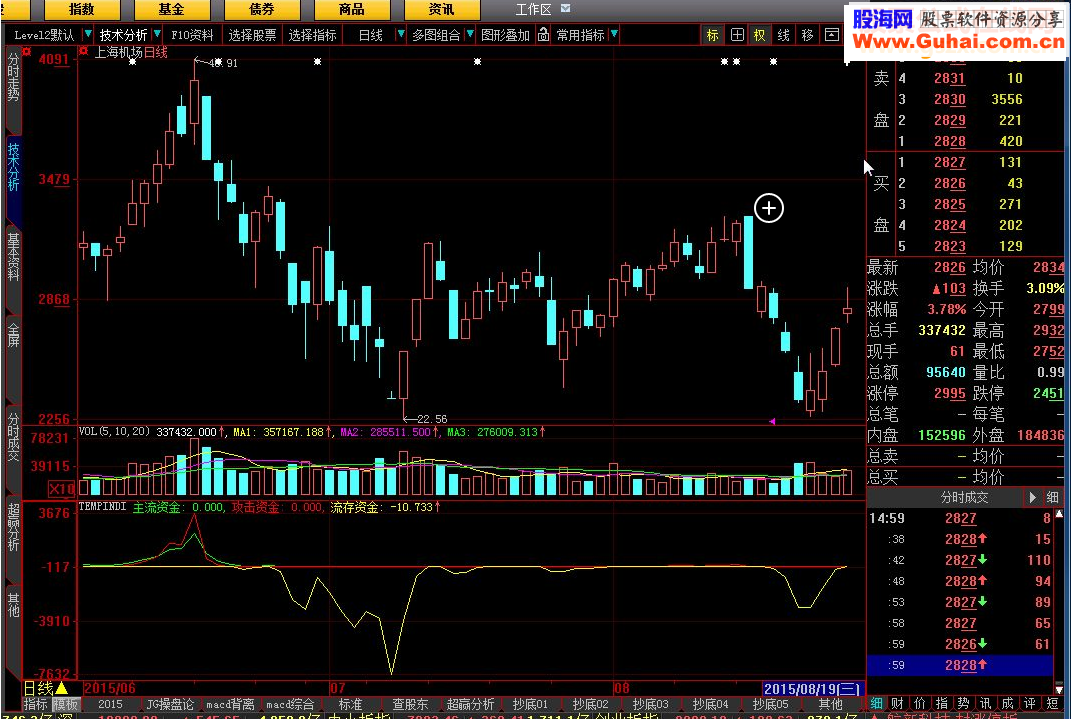This screenshot has width=1071, height=719.
Task: Switch to the 模板 bottom tab
Action: (66, 703)
